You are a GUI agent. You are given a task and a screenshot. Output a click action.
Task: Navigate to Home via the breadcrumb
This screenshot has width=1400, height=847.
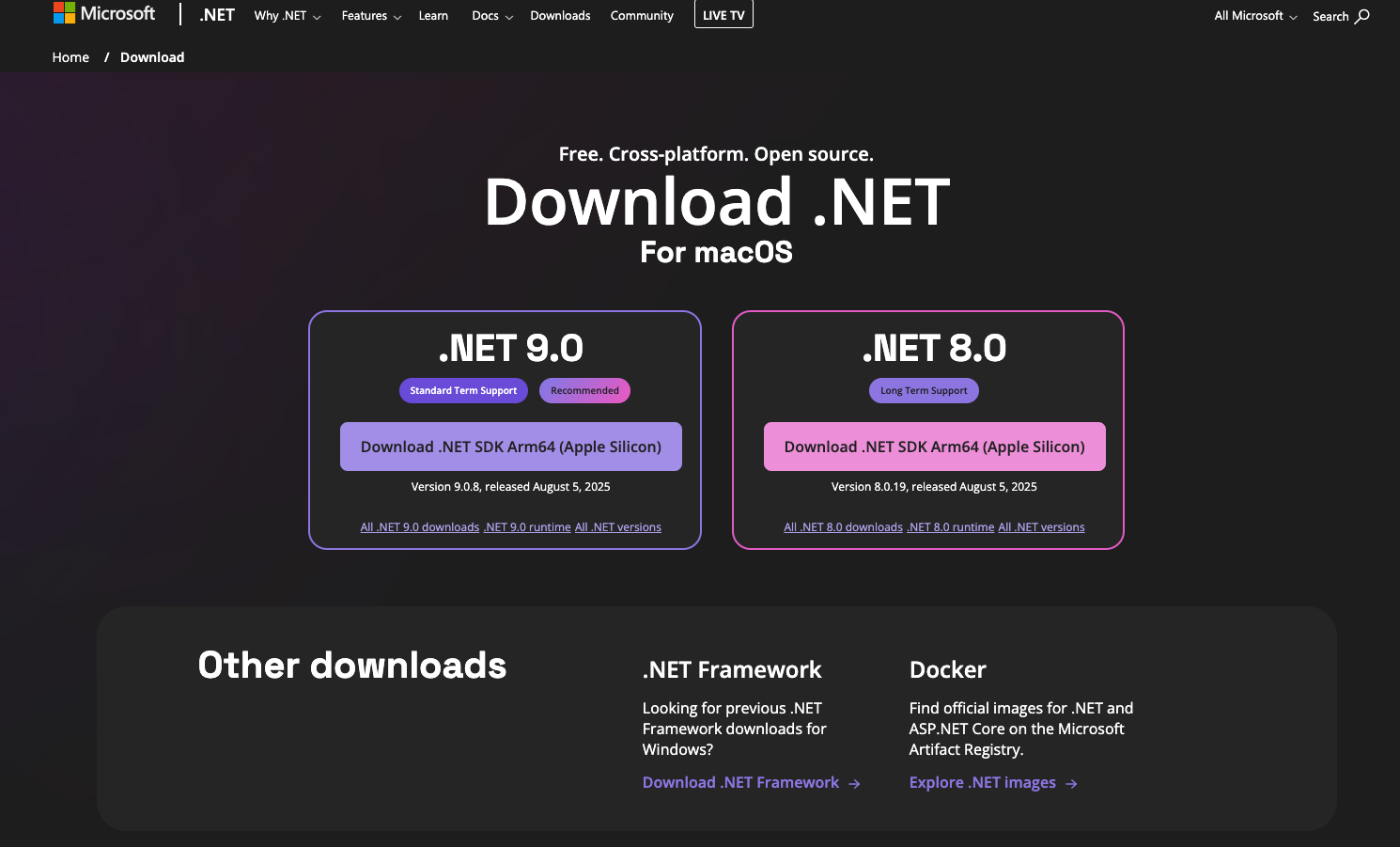(70, 56)
